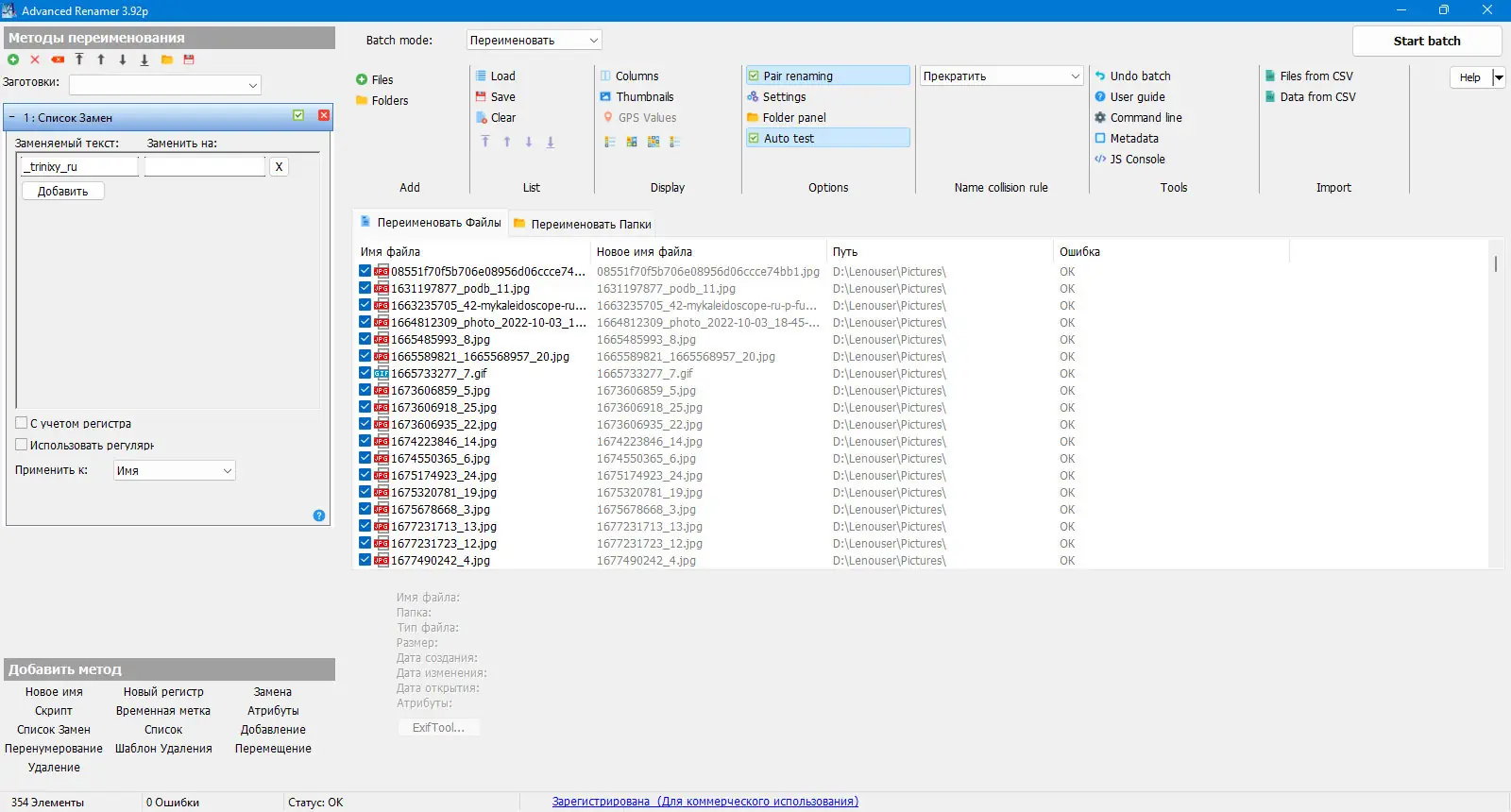Add files using the Files button
Viewport: 1511px width, 812px height.
coord(375,79)
